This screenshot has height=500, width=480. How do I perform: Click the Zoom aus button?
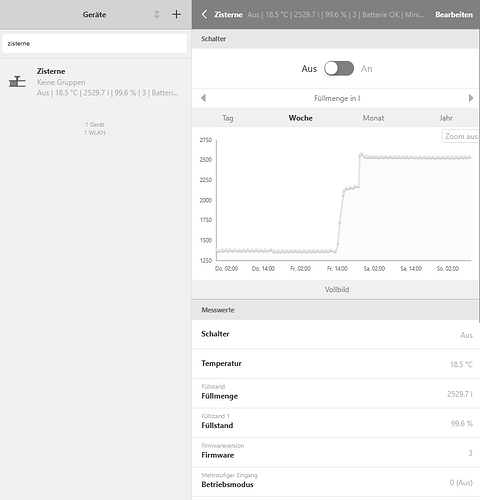(x=460, y=136)
